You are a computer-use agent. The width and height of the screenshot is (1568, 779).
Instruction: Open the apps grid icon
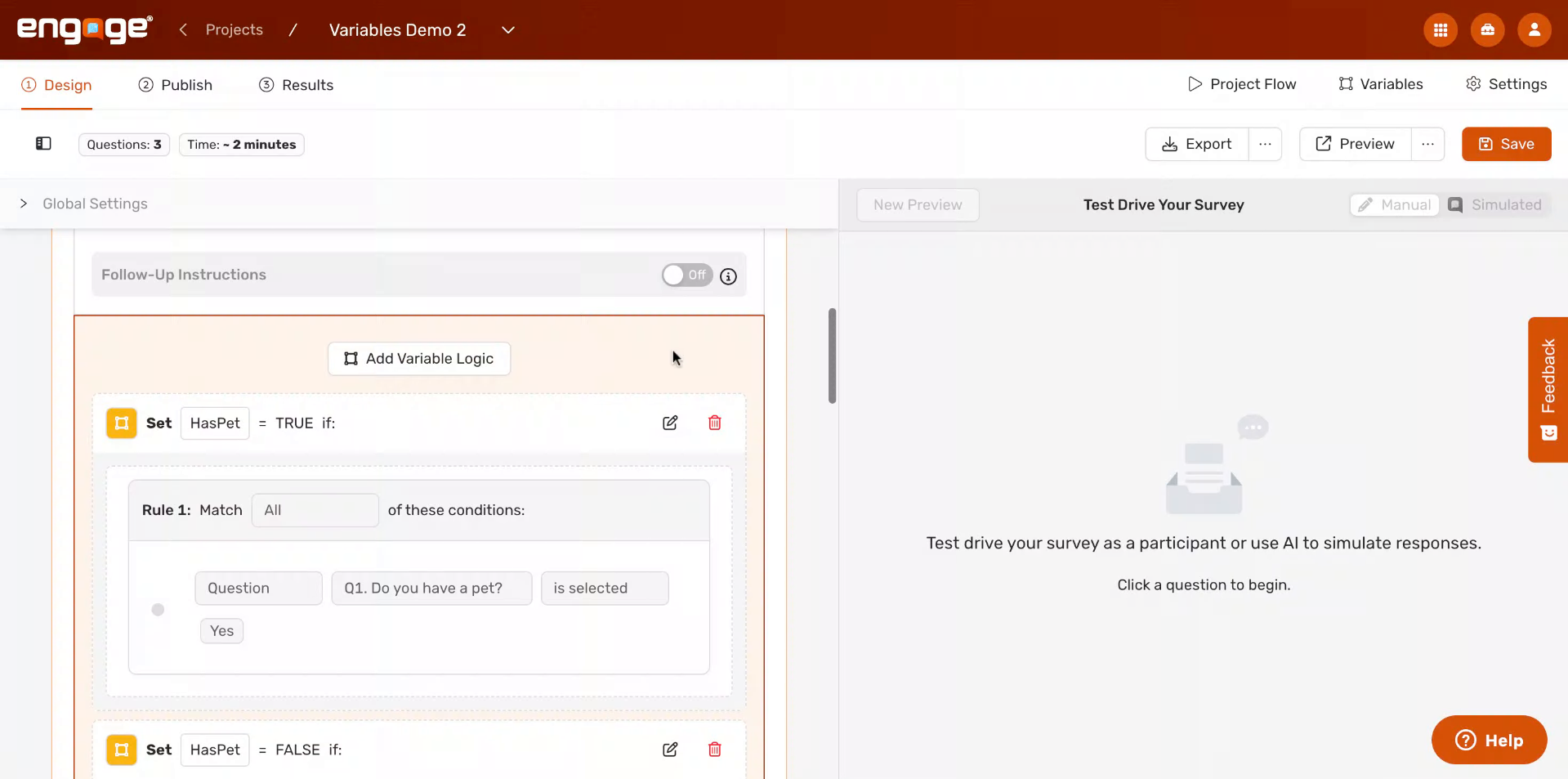[1441, 30]
